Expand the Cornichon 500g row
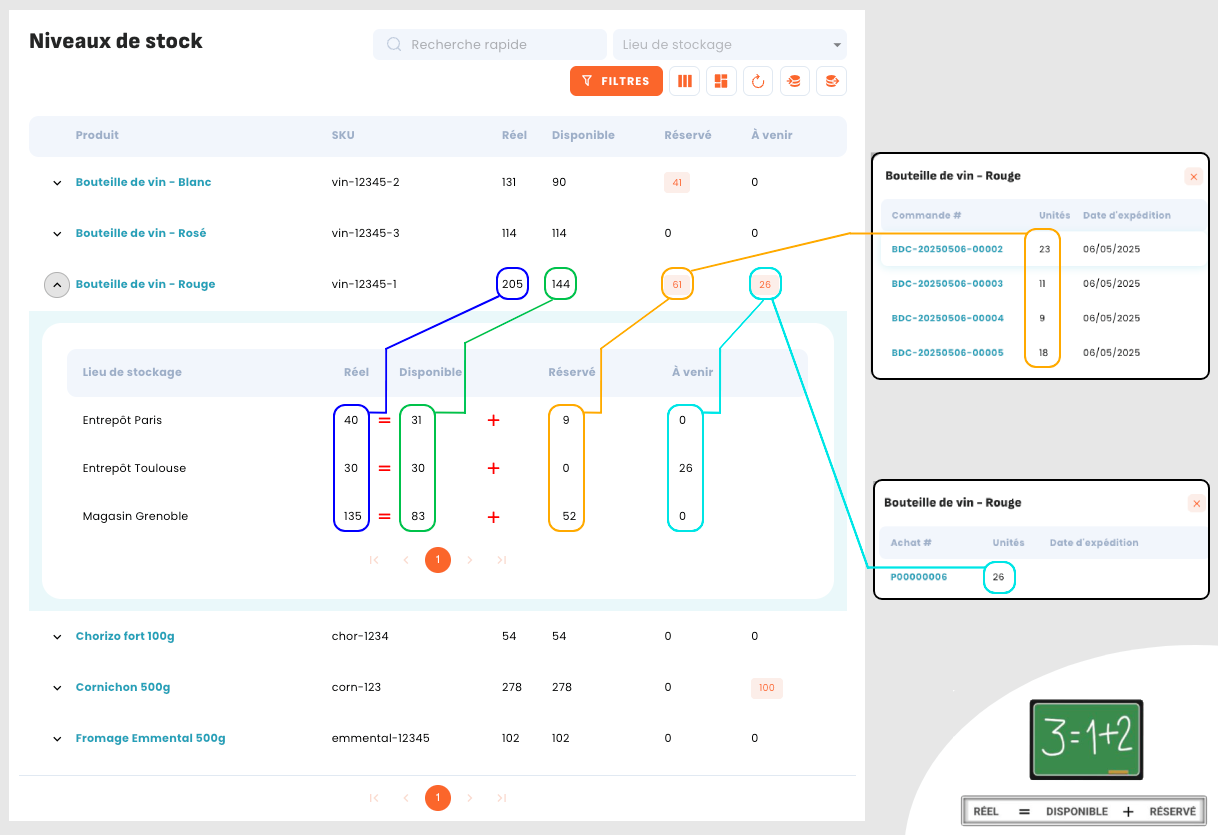 coord(57,688)
